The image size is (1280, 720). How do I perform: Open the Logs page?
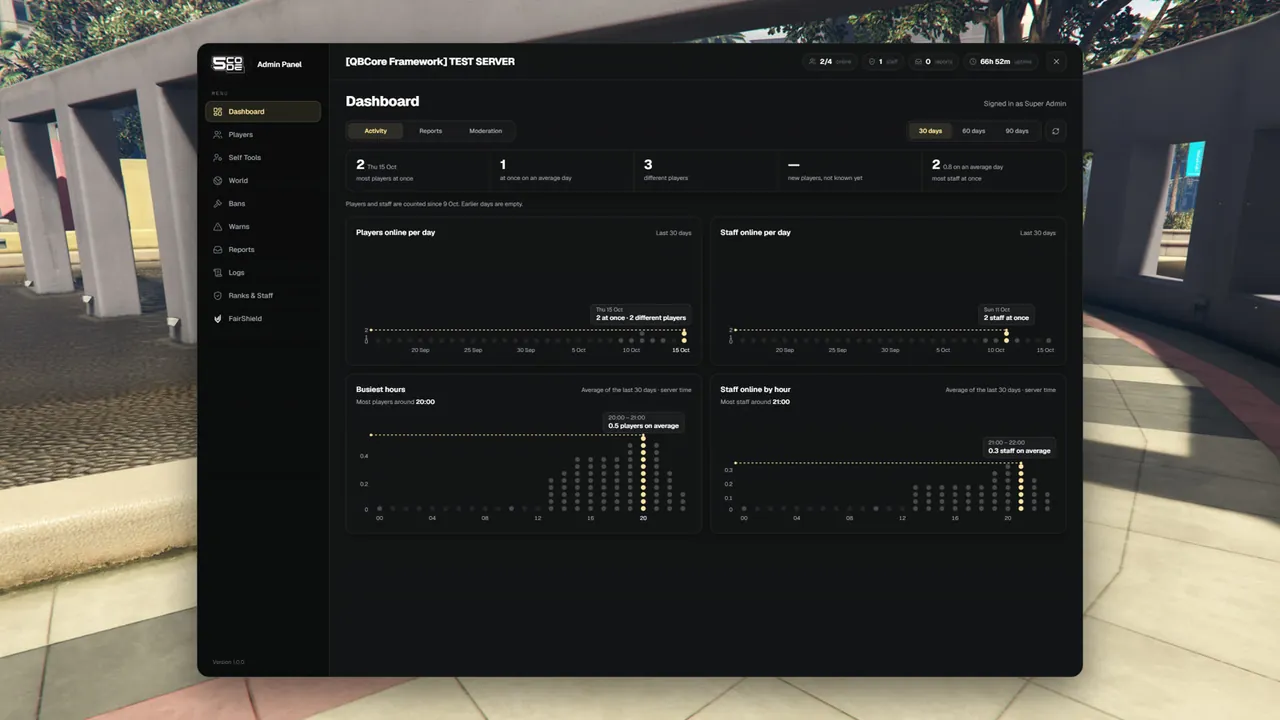point(263,273)
